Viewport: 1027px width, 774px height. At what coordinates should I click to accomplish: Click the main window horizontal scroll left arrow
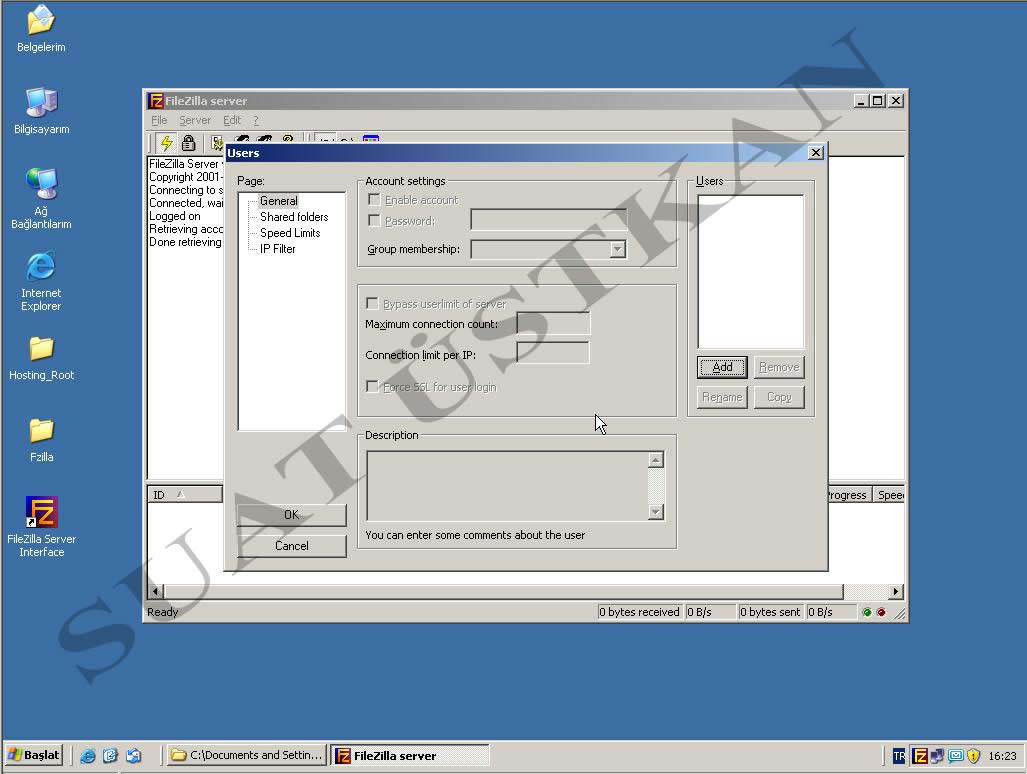click(x=155, y=592)
